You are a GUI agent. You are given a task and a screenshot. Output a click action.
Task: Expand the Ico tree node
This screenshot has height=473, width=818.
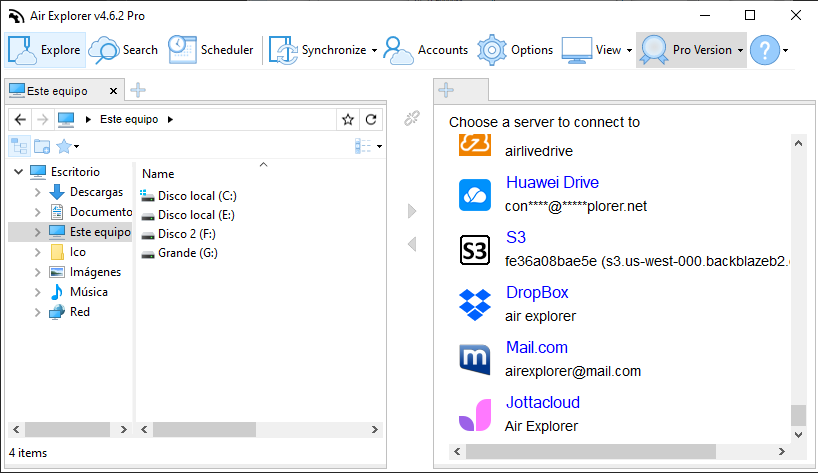coord(37,252)
